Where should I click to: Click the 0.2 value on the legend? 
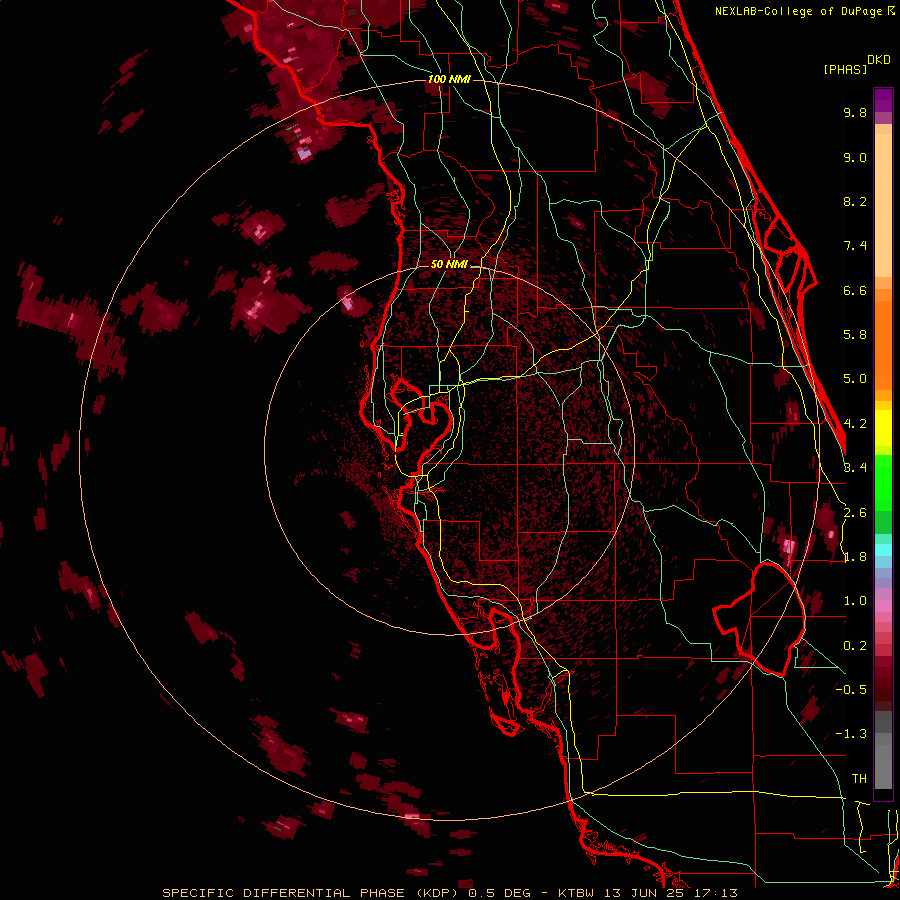(855, 646)
